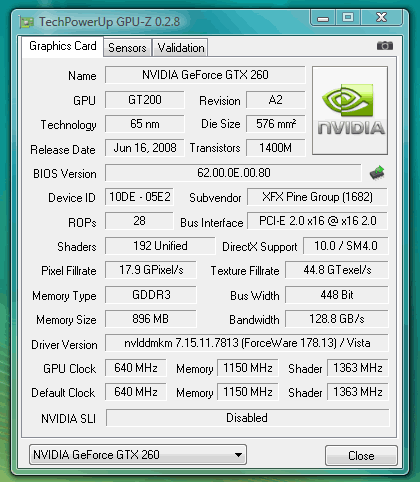The image size is (420, 482).
Task: Click the NVIDIA SLI field showing Disabled
Action: coord(247,418)
